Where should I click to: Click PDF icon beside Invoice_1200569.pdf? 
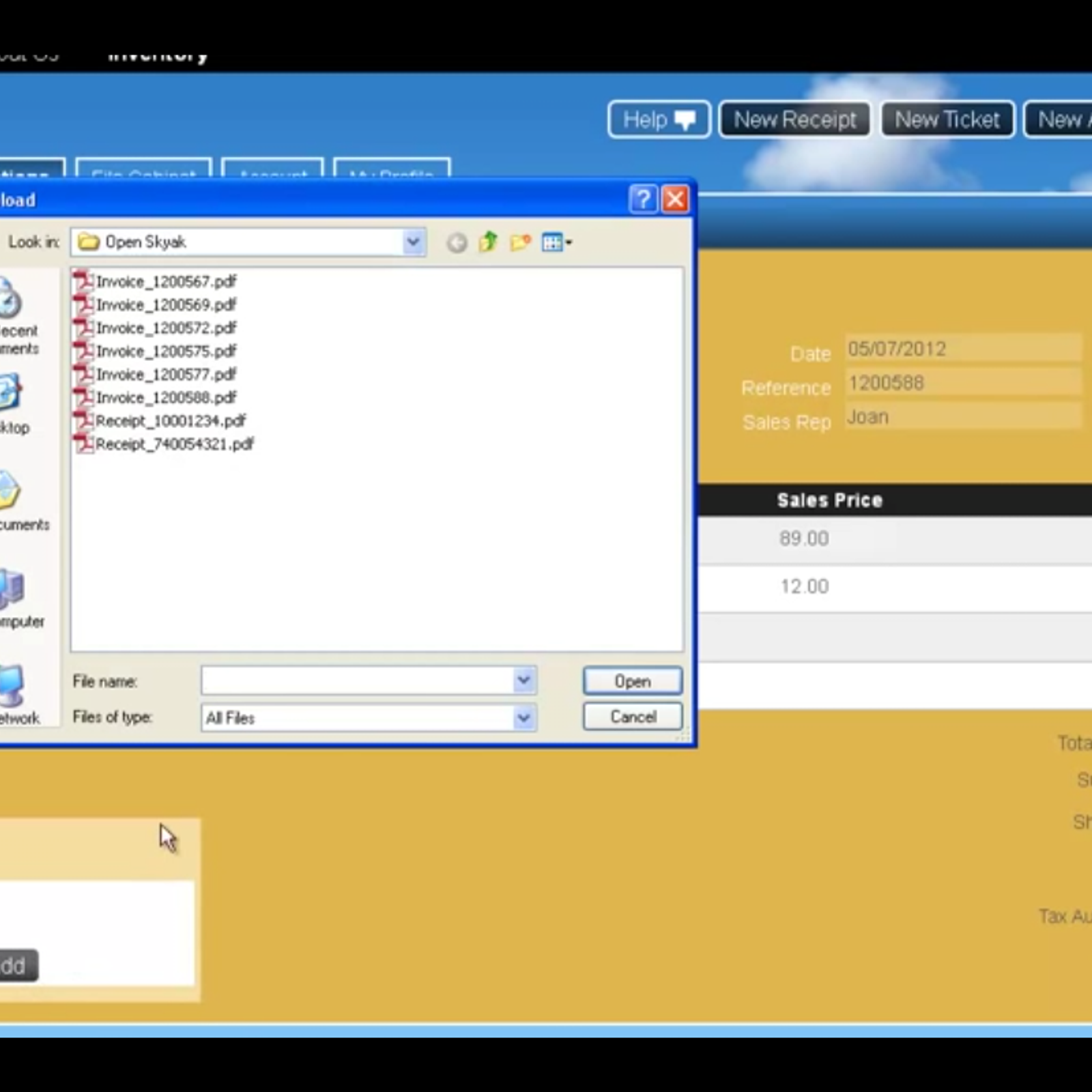[83, 304]
